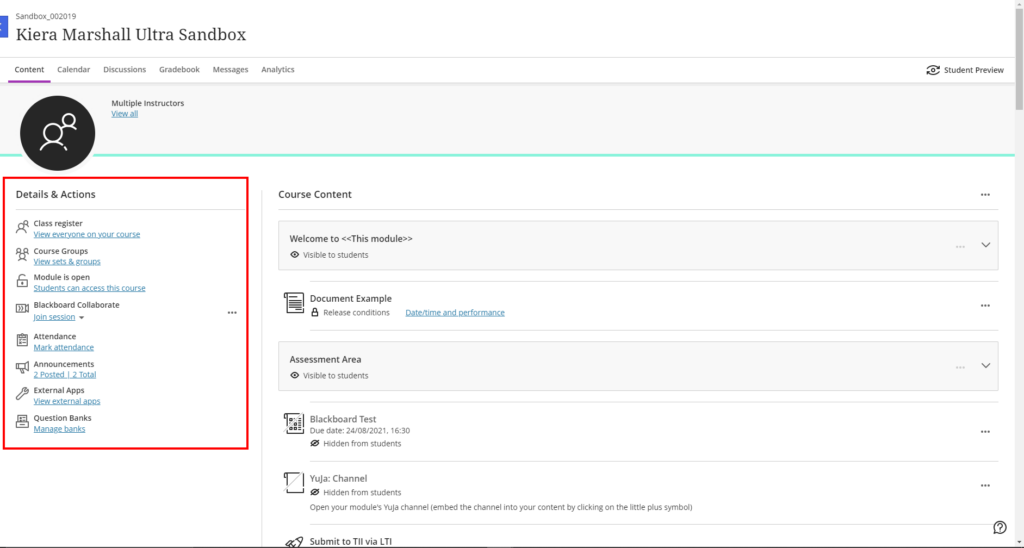Click the Join session link
1024x548 pixels.
pos(54,317)
